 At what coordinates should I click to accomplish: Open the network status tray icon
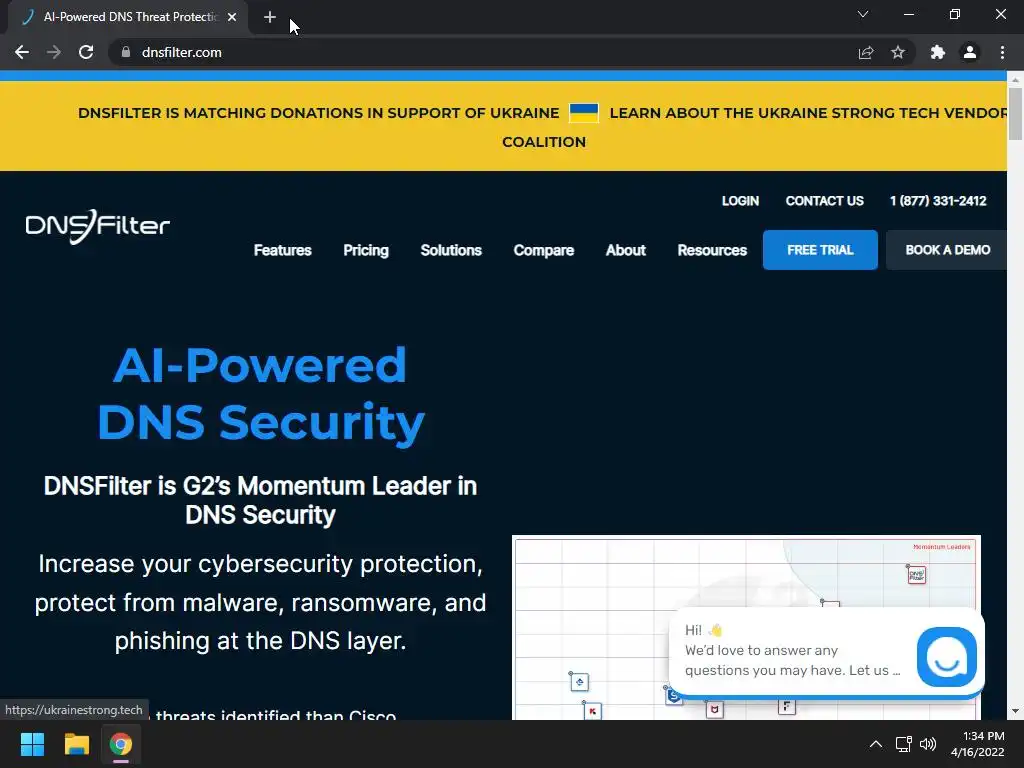pos(903,744)
